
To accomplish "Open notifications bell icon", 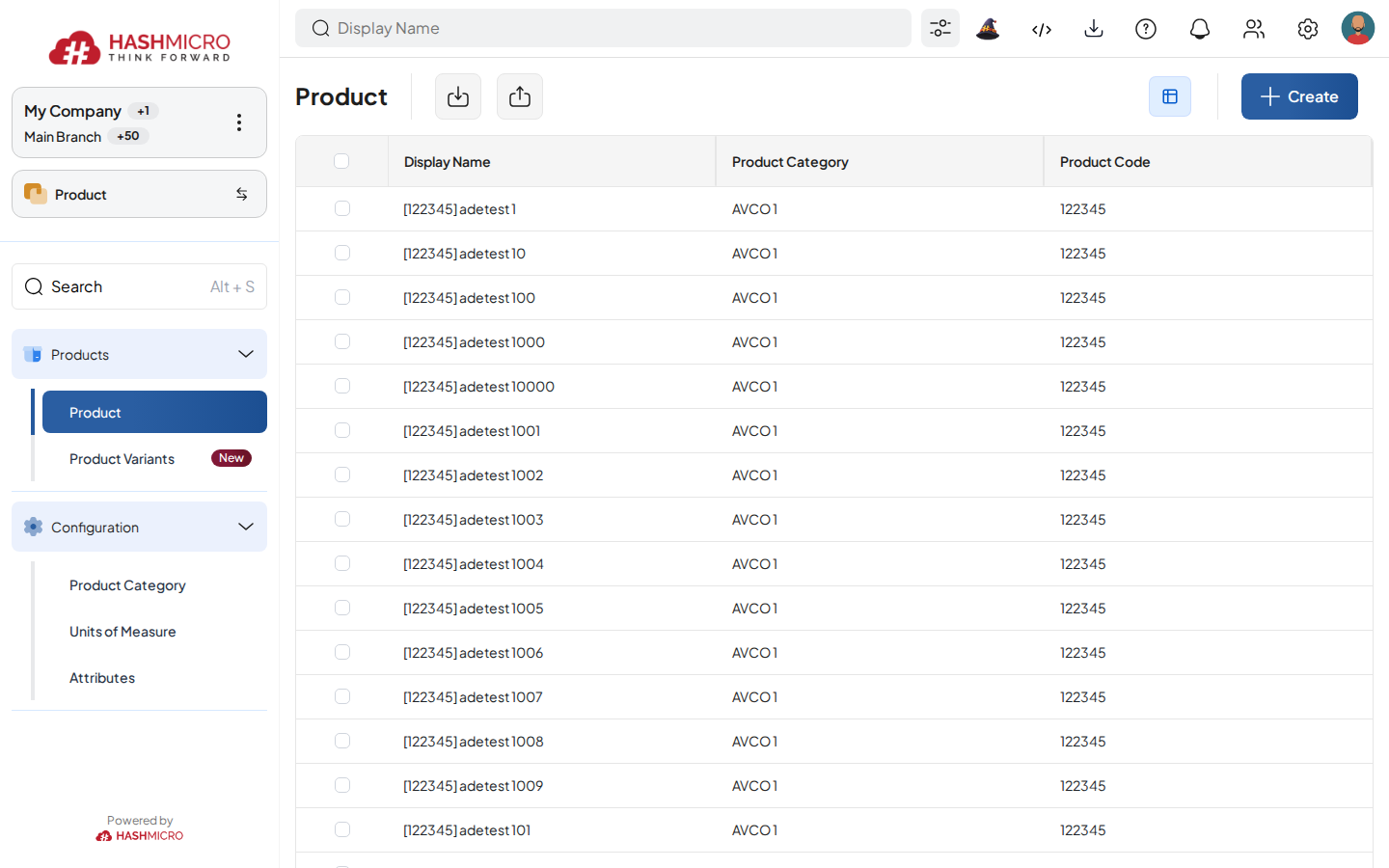I will (x=1200, y=29).
